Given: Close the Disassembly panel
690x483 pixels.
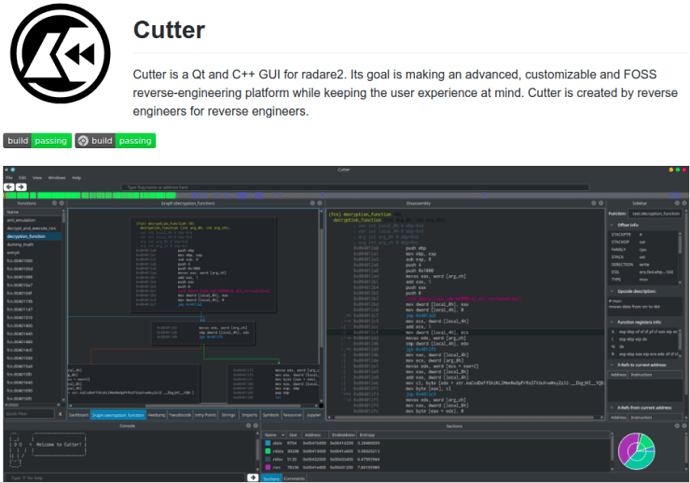Looking at the screenshot, I should pos(601,203).
